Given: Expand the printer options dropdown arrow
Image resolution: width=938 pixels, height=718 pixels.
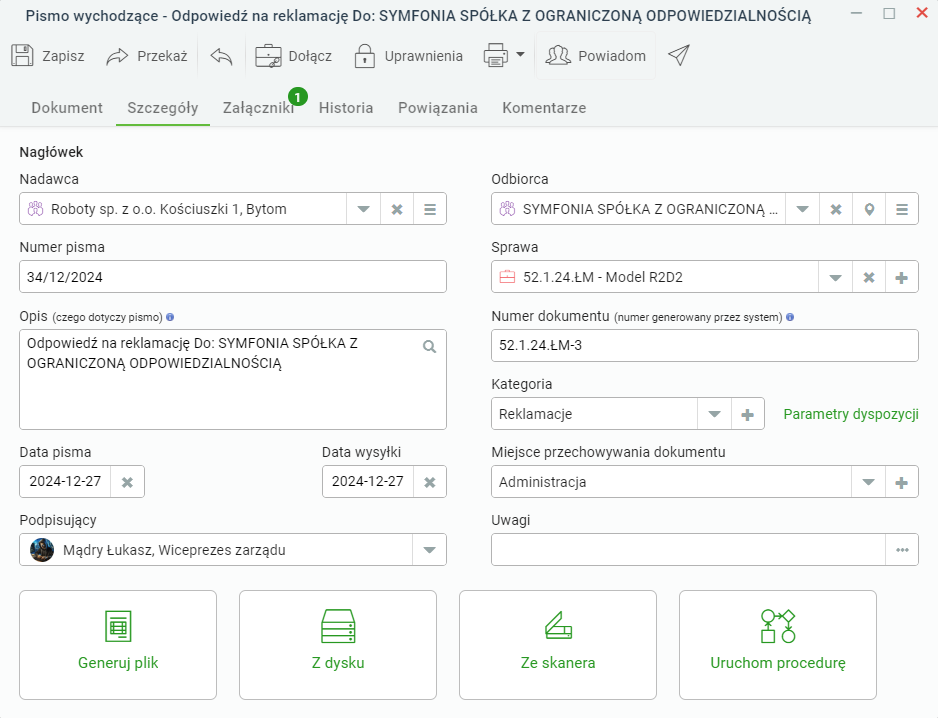Looking at the screenshot, I should click(520, 54).
